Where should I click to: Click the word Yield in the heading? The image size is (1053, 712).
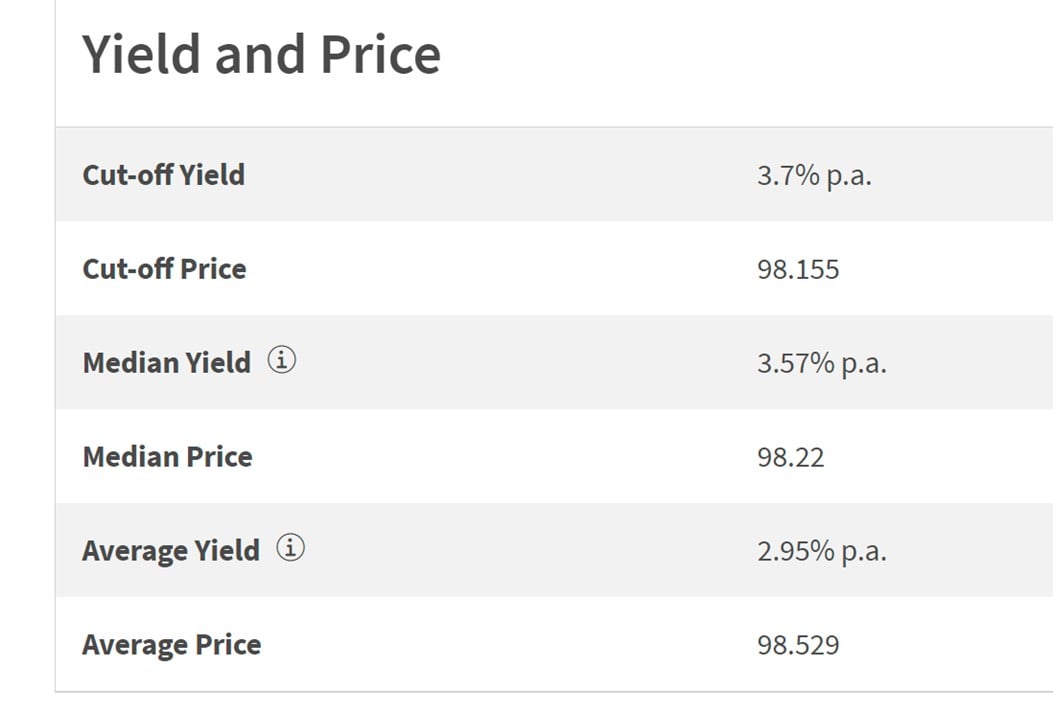coord(142,54)
